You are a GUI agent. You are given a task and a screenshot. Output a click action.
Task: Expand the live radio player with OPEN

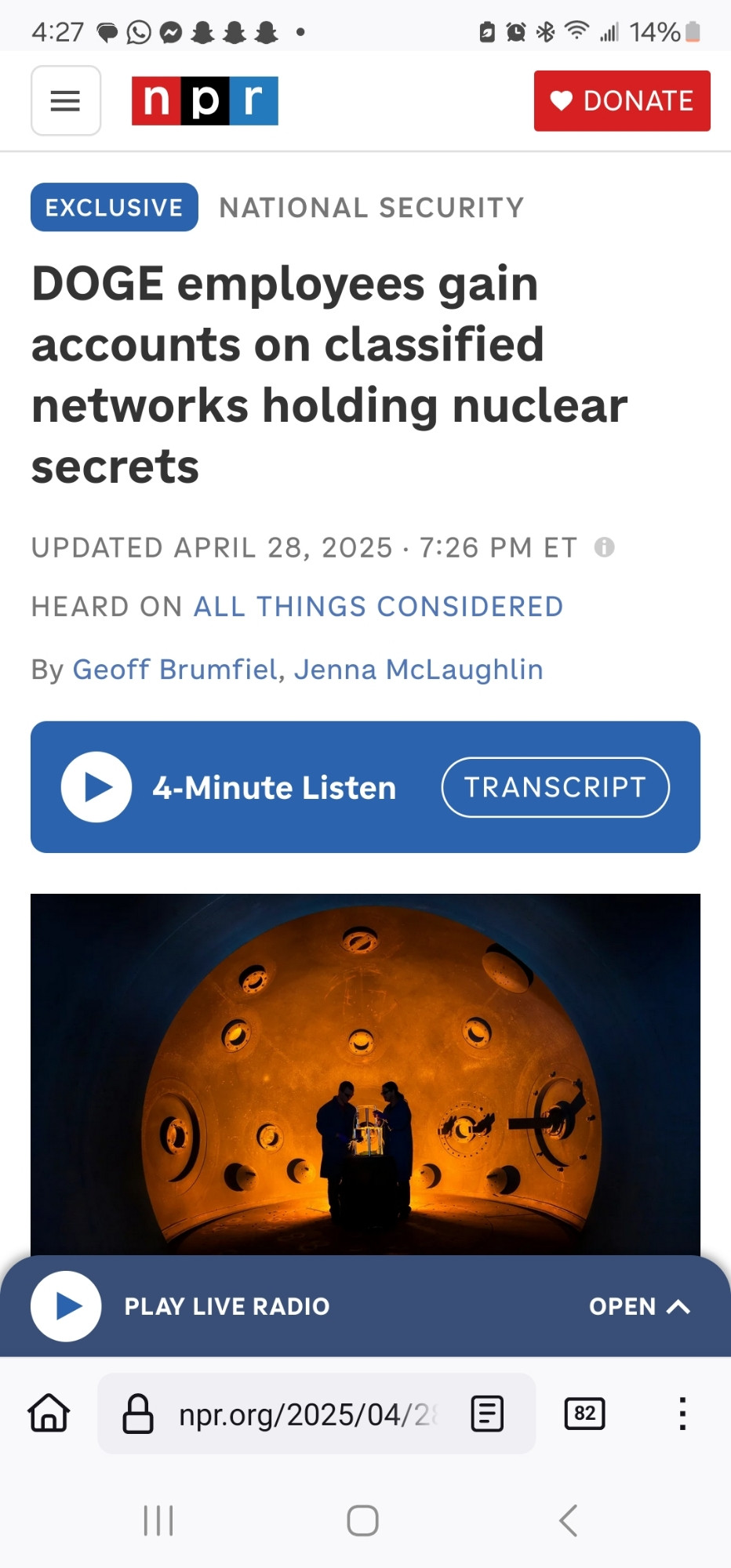pyautogui.click(x=639, y=1306)
